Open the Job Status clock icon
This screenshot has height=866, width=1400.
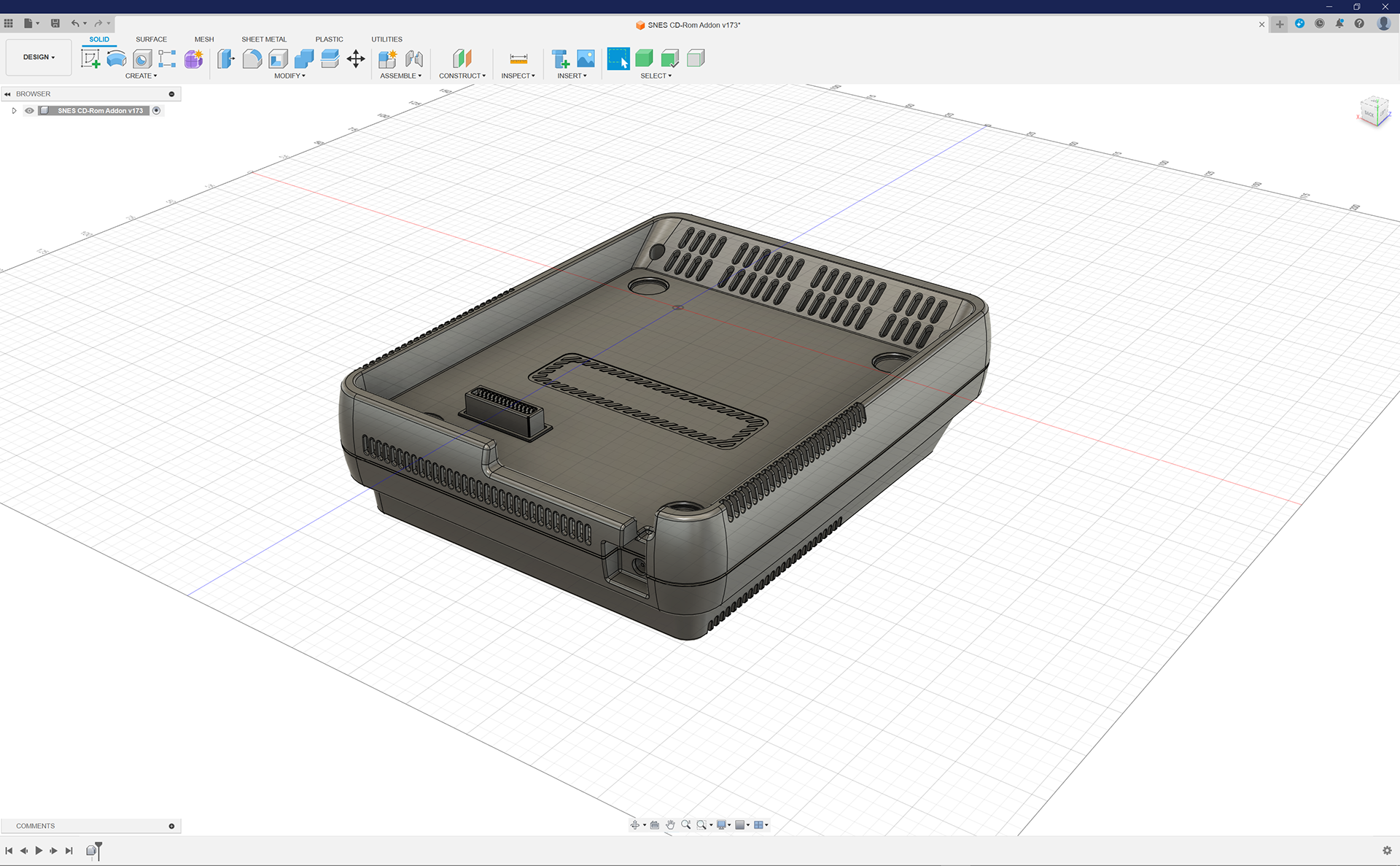1320,23
